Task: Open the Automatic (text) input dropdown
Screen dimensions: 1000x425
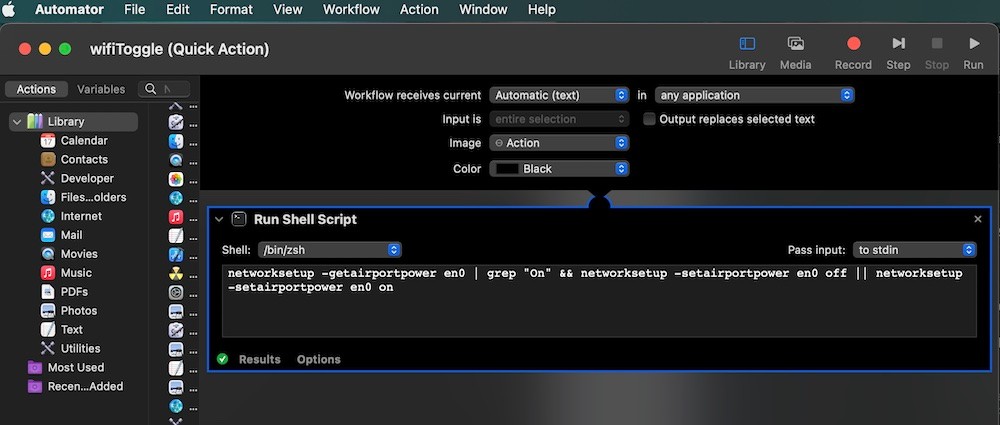Action: pyautogui.click(x=559, y=95)
